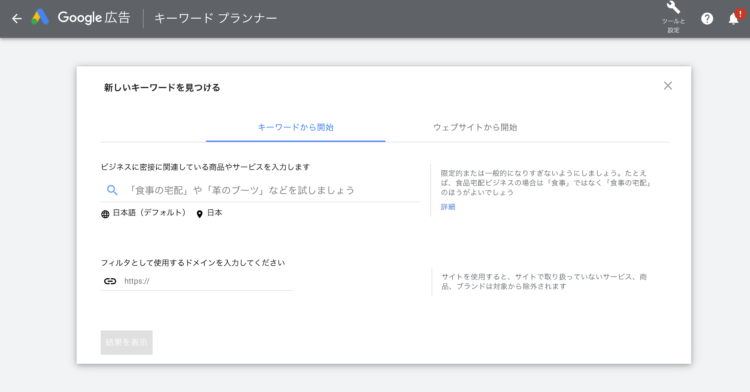Select the キーワードから開始 tab
Viewport: 750px width, 392px height.
point(296,127)
